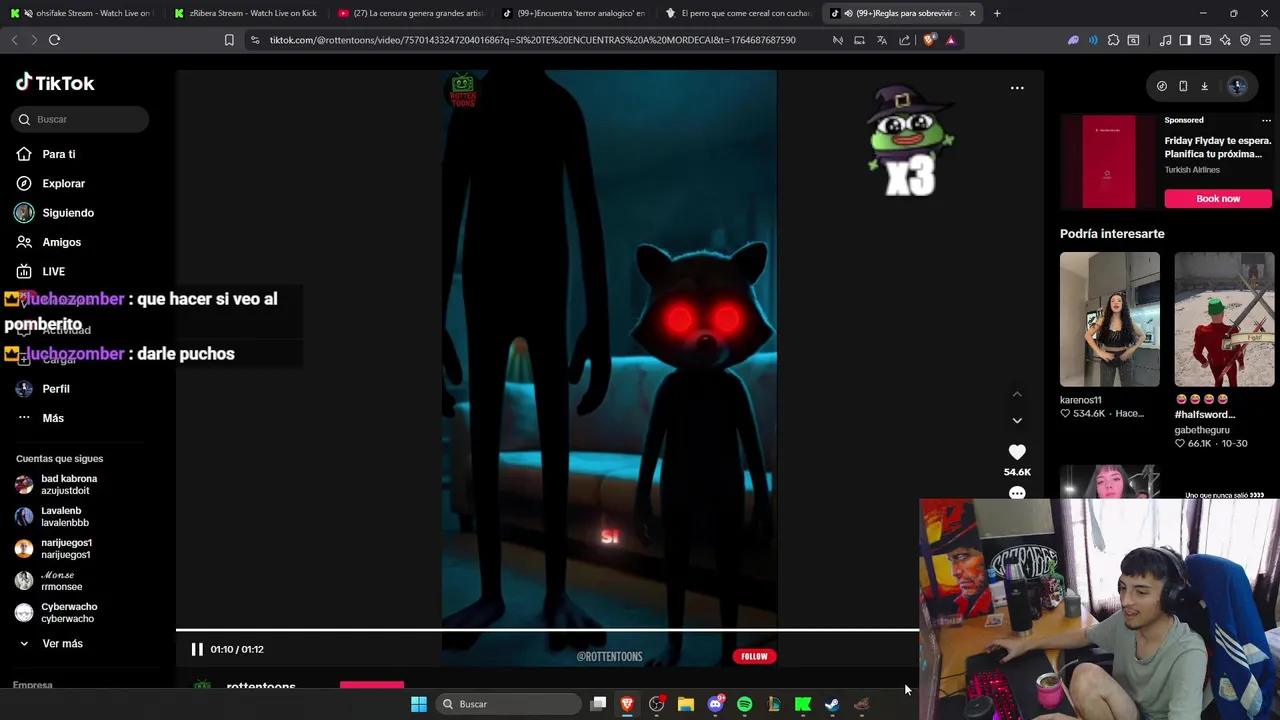Click the Windows taskbar search box

click(x=509, y=704)
